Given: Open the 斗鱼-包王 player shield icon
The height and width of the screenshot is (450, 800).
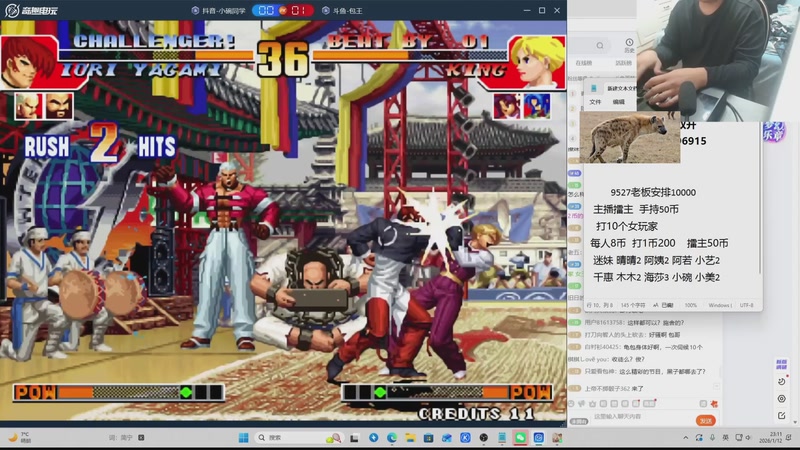Looking at the screenshot, I should 326,10.
